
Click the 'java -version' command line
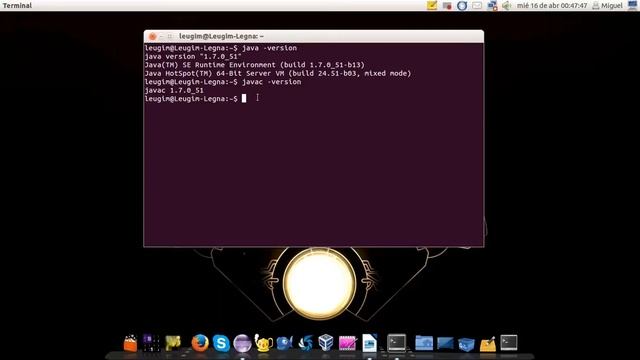(220, 48)
